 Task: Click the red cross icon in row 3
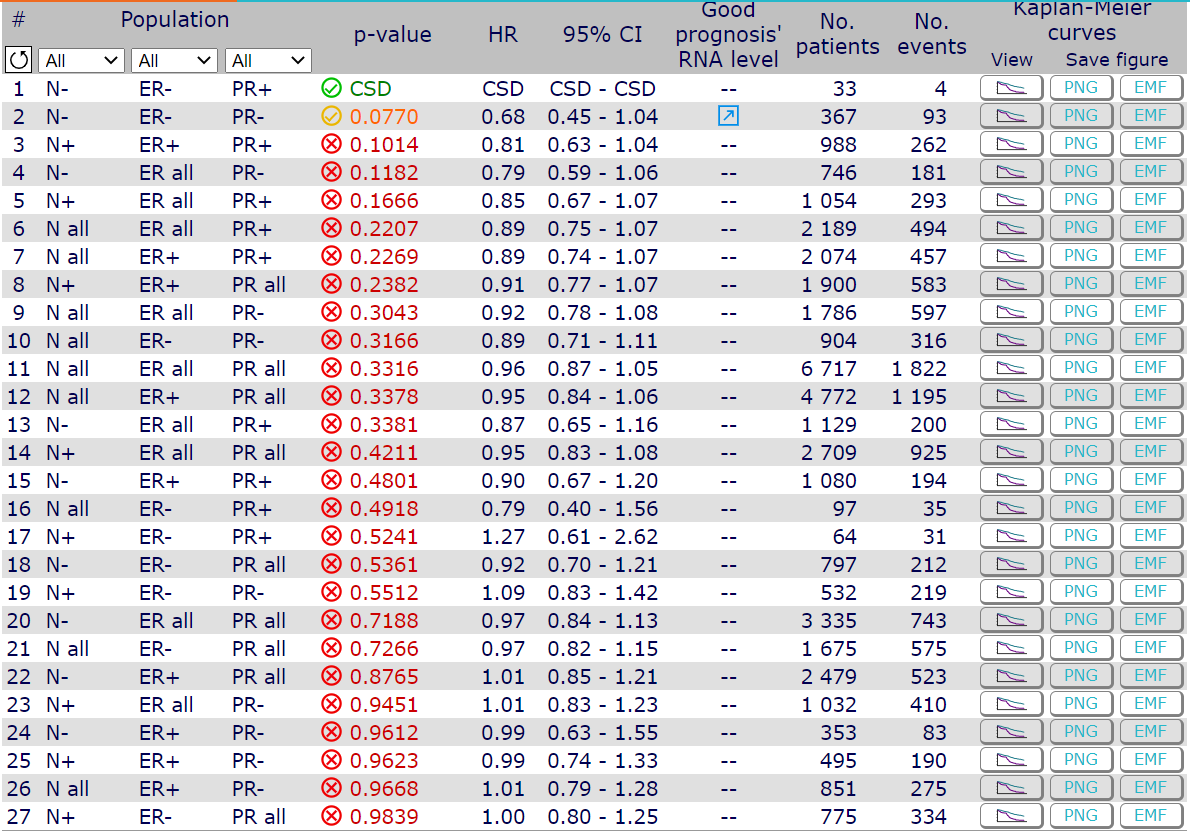pos(332,144)
